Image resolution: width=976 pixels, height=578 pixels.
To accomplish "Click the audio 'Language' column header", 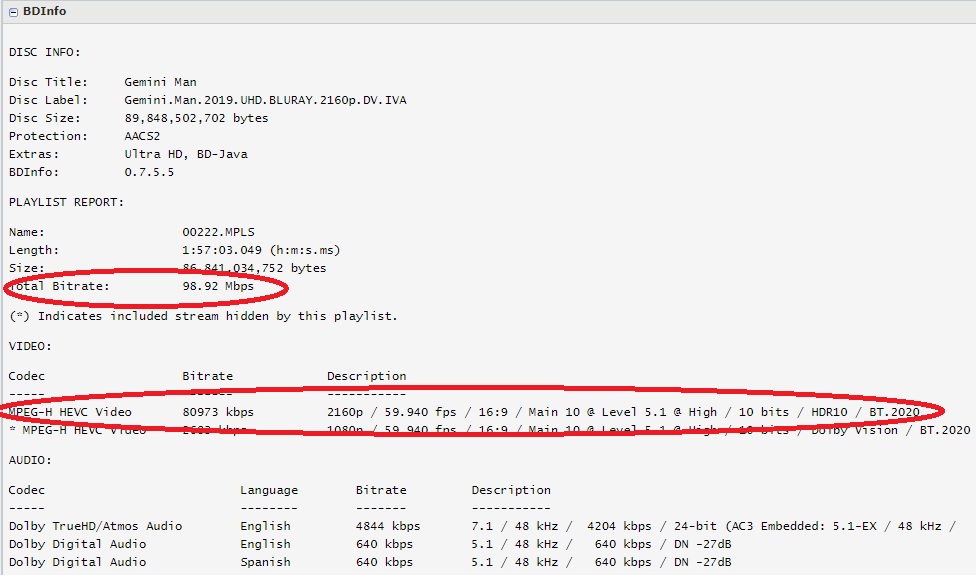I will [269, 490].
